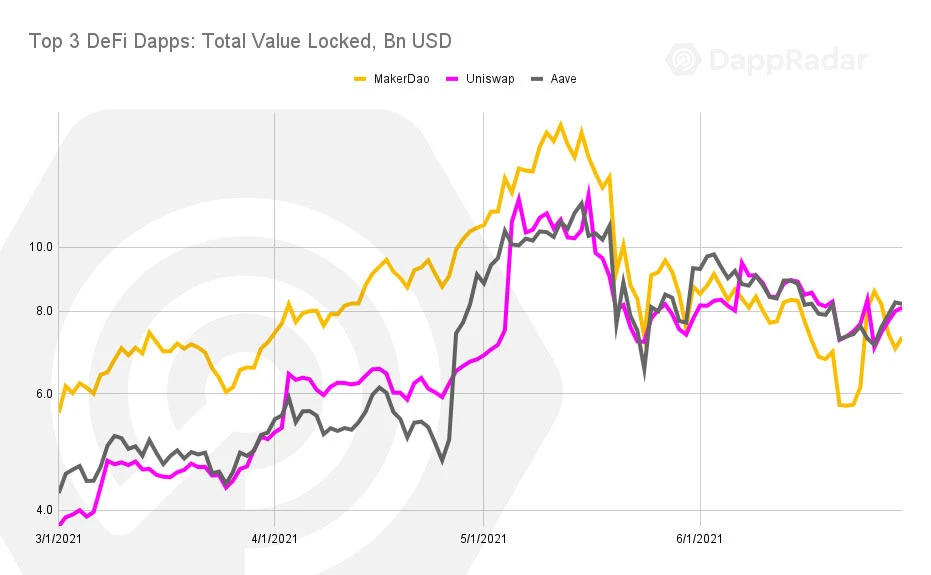Select the Uniswap legend label

tap(490, 79)
